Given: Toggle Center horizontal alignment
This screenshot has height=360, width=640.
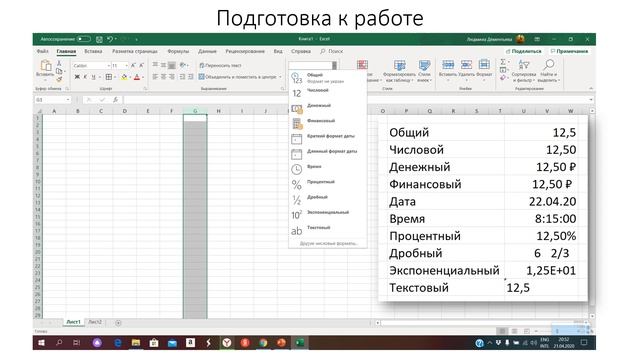Looking at the screenshot, I should [x=163, y=77].
